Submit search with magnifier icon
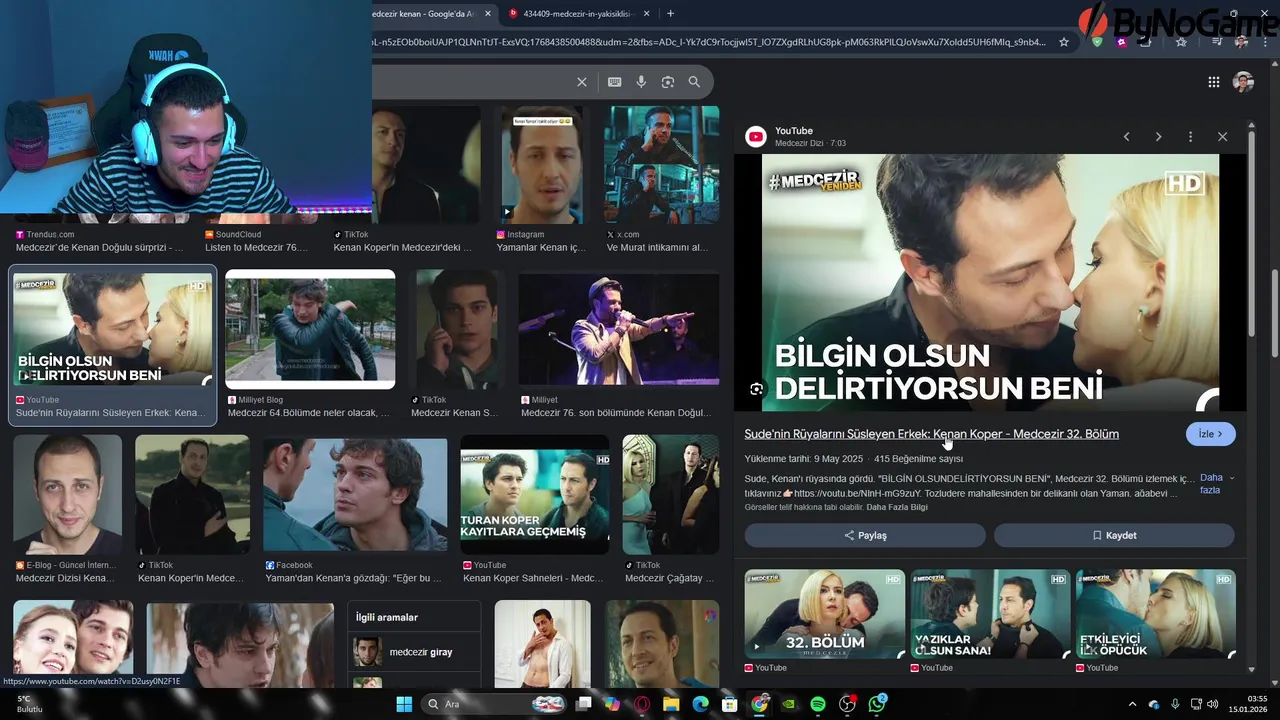The width and height of the screenshot is (1280, 720). pos(694,82)
